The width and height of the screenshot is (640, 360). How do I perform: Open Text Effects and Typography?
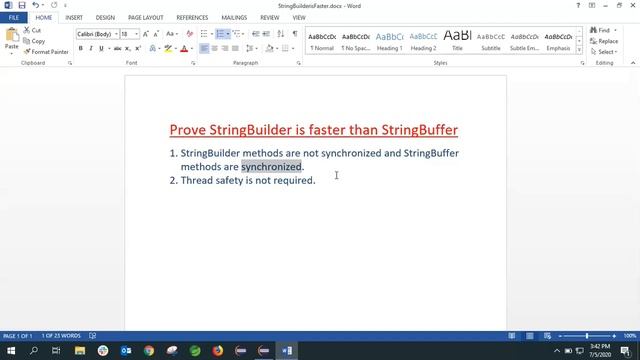tap(153, 49)
